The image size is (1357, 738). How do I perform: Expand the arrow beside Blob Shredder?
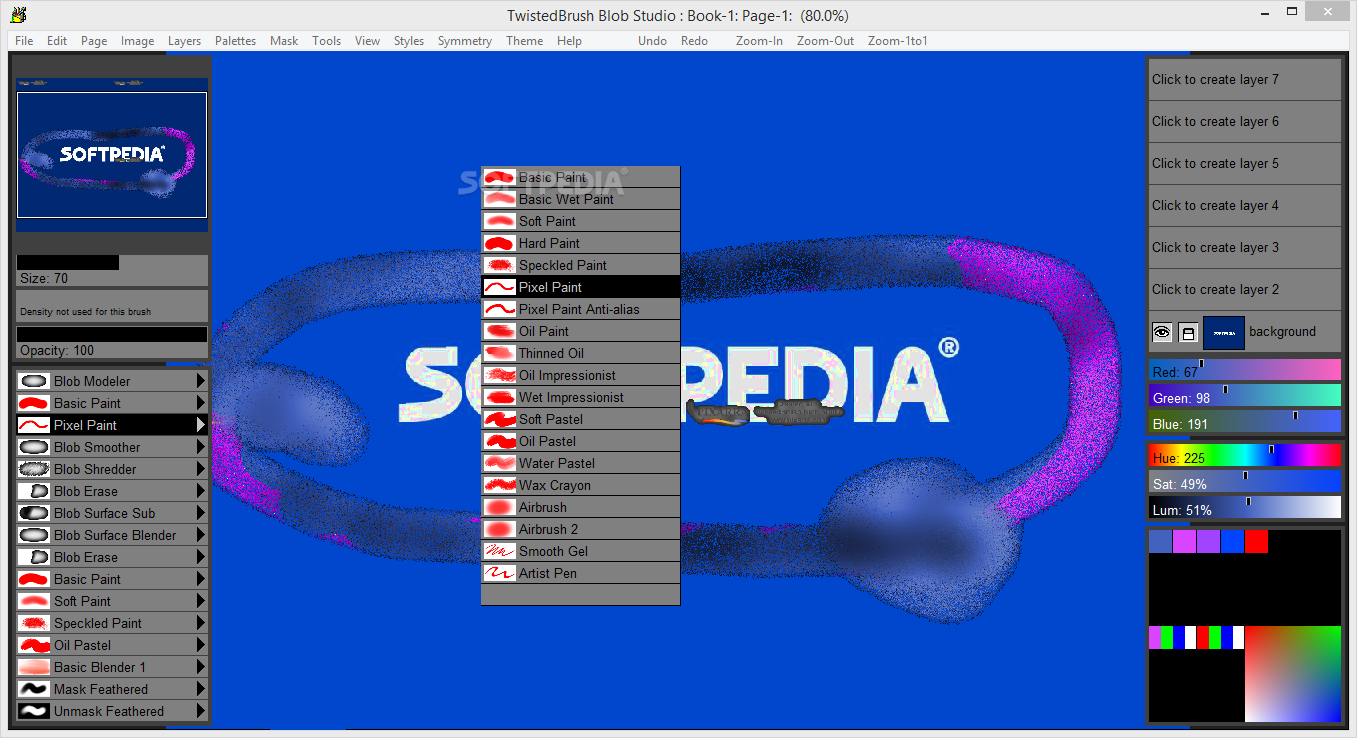click(201, 469)
